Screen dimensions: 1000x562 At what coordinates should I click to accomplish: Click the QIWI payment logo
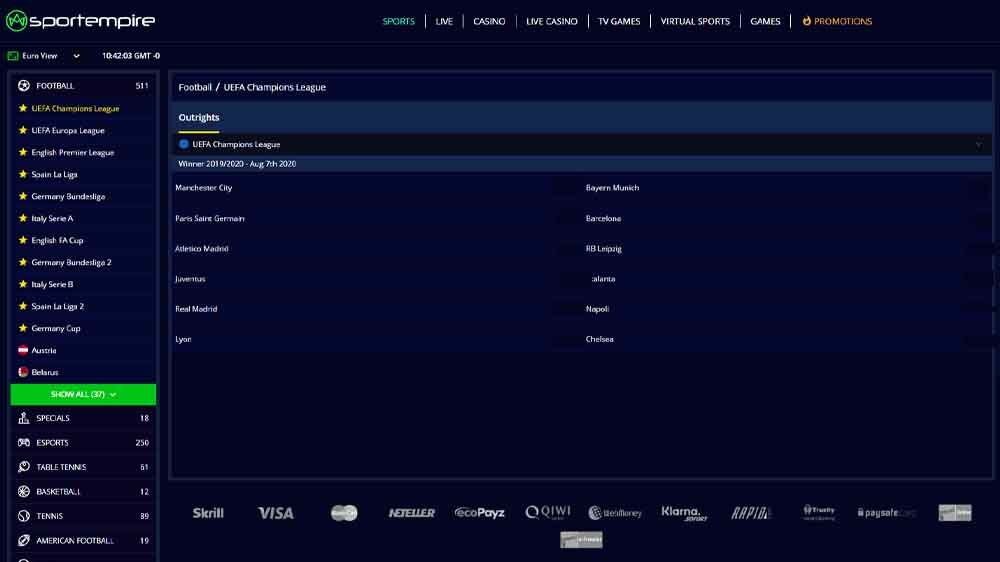tap(548, 512)
